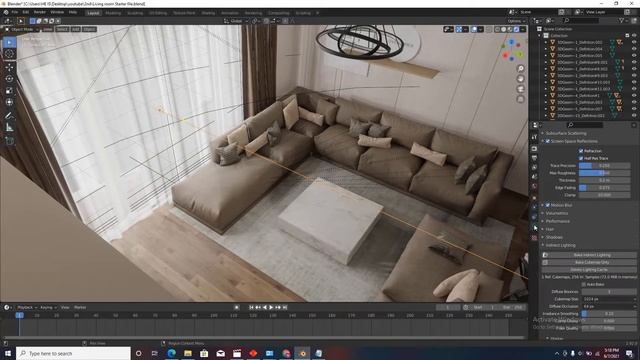Switch to the Layout workspace tab
Screen dimensions: 640x360
tap(93, 13)
